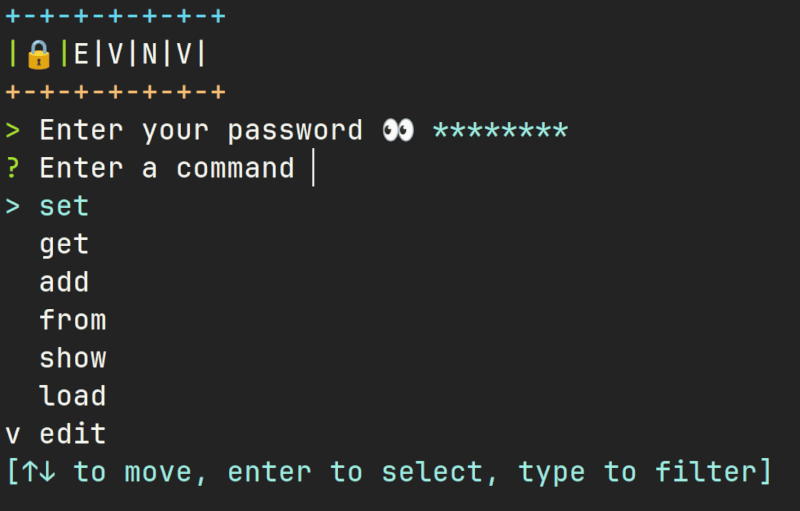Screen dimensions: 800x511
Task: Select the get command
Action: pyautogui.click(x=64, y=245)
